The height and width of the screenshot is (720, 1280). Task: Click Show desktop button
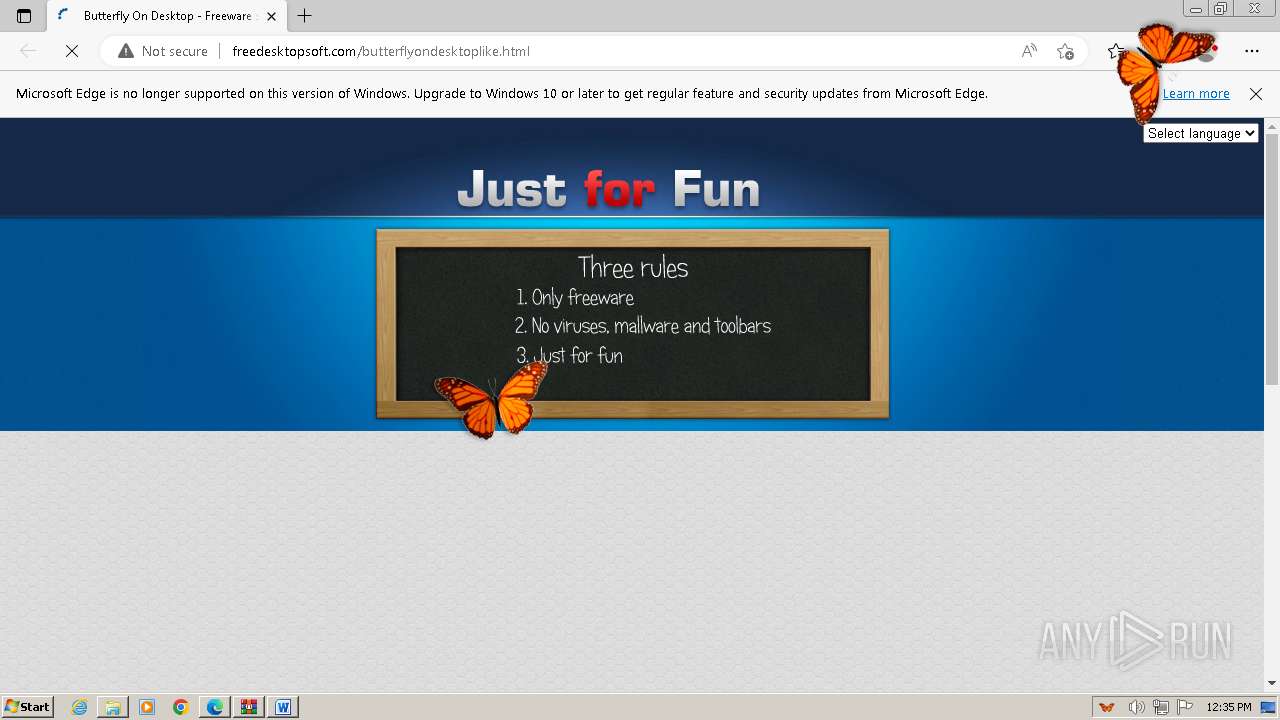[x=1269, y=707]
